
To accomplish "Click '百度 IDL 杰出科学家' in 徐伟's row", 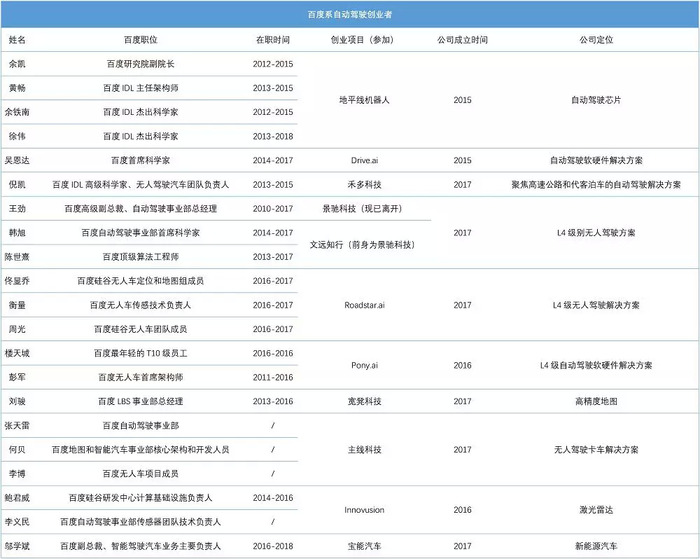I will (141, 136).
